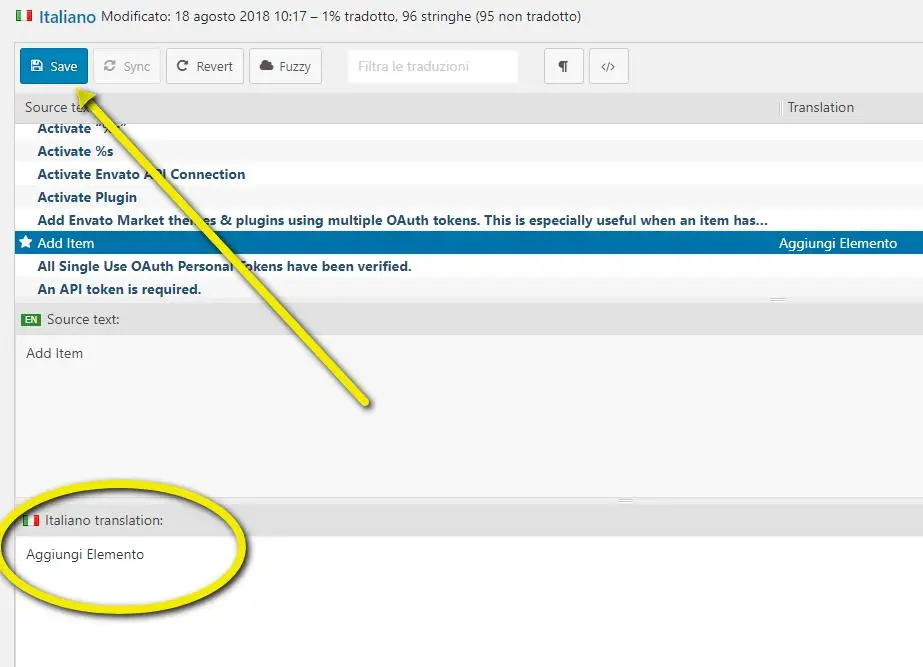Select 'Add Envato Market themes & plugins' row
This screenshot has height=667, width=923.
pos(469,220)
